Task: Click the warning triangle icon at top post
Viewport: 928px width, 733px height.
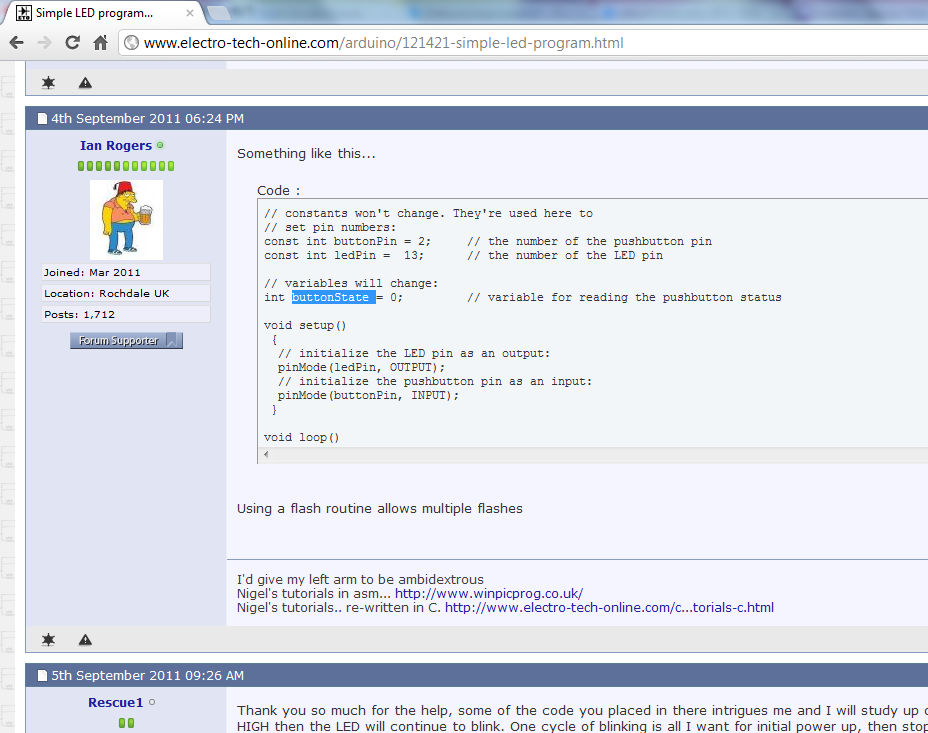Action: click(85, 83)
